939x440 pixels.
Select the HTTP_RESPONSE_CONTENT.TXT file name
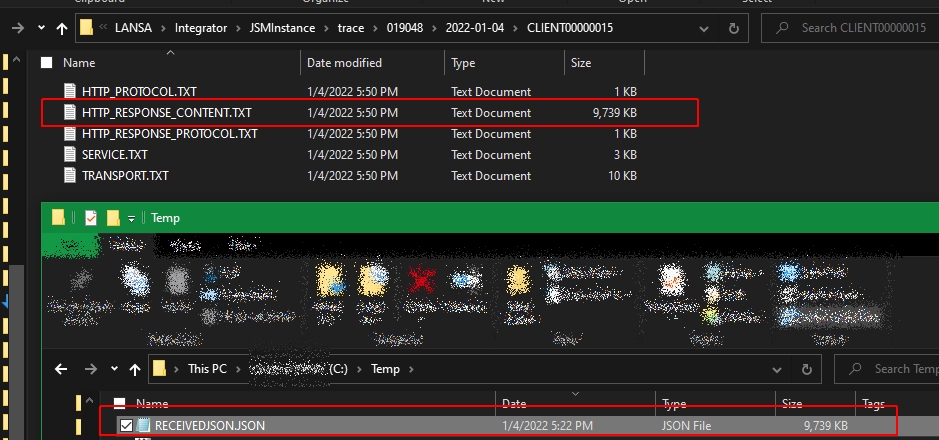point(166,113)
